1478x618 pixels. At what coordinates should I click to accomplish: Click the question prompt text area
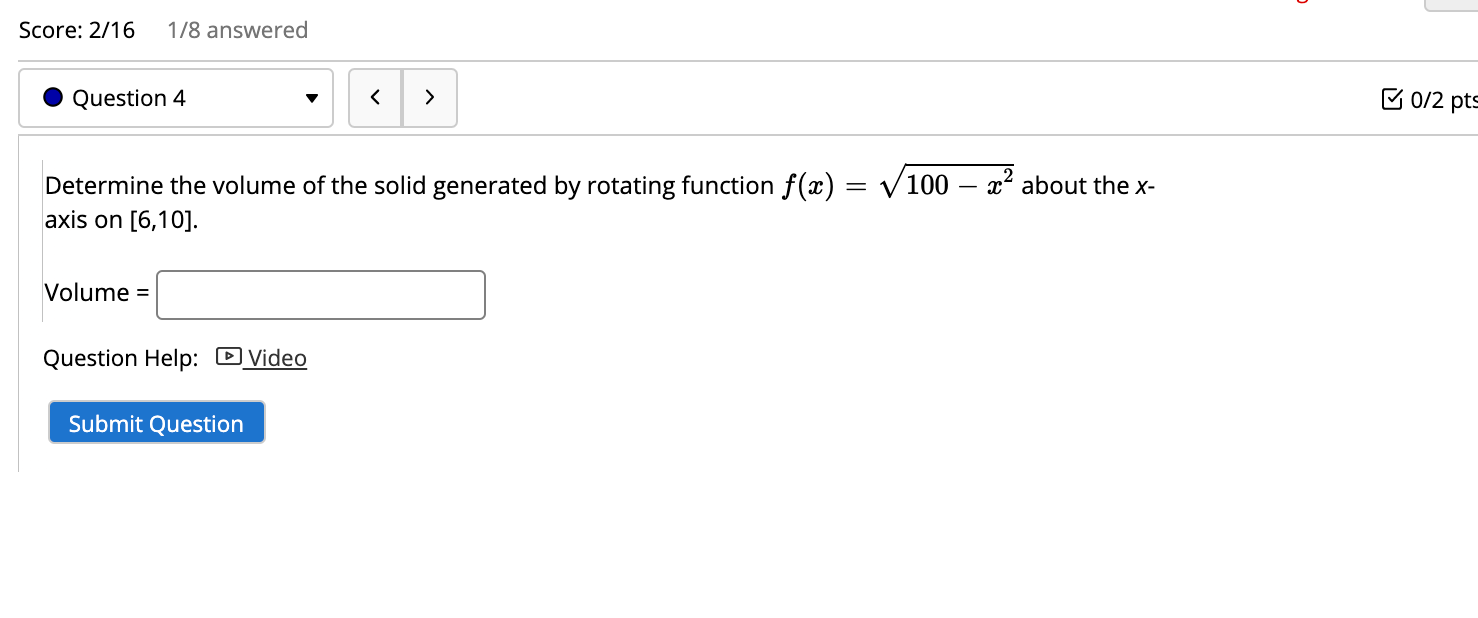(x=600, y=200)
